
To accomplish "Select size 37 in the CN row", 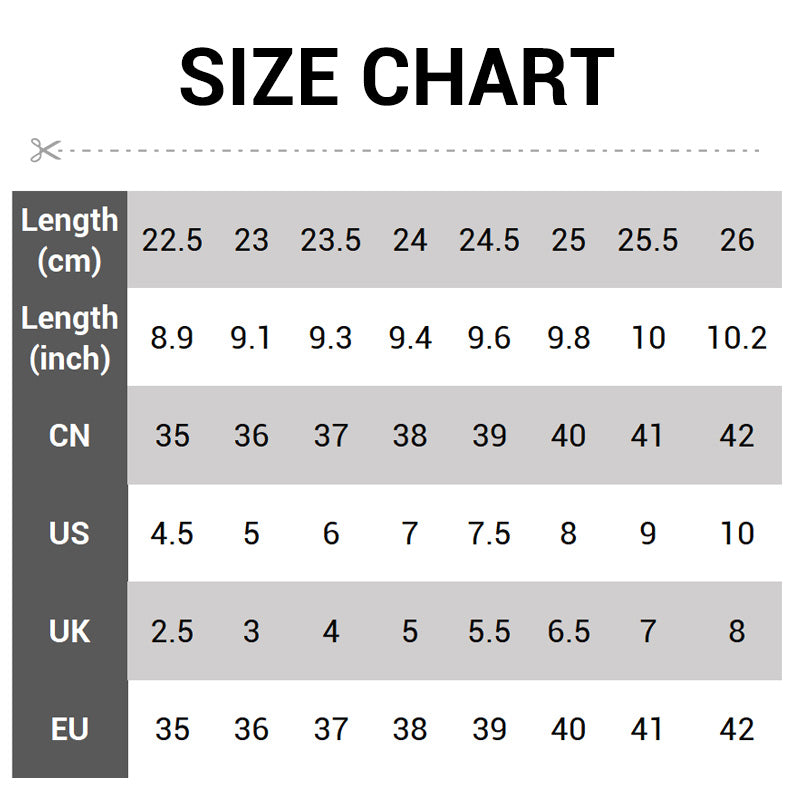I will 331,436.
